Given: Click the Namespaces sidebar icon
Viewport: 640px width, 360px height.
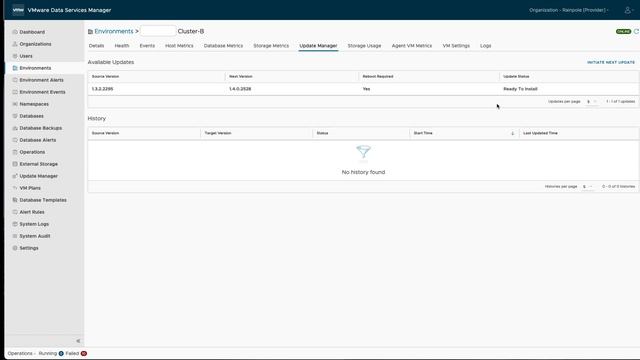Looking at the screenshot, I should [15, 104].
